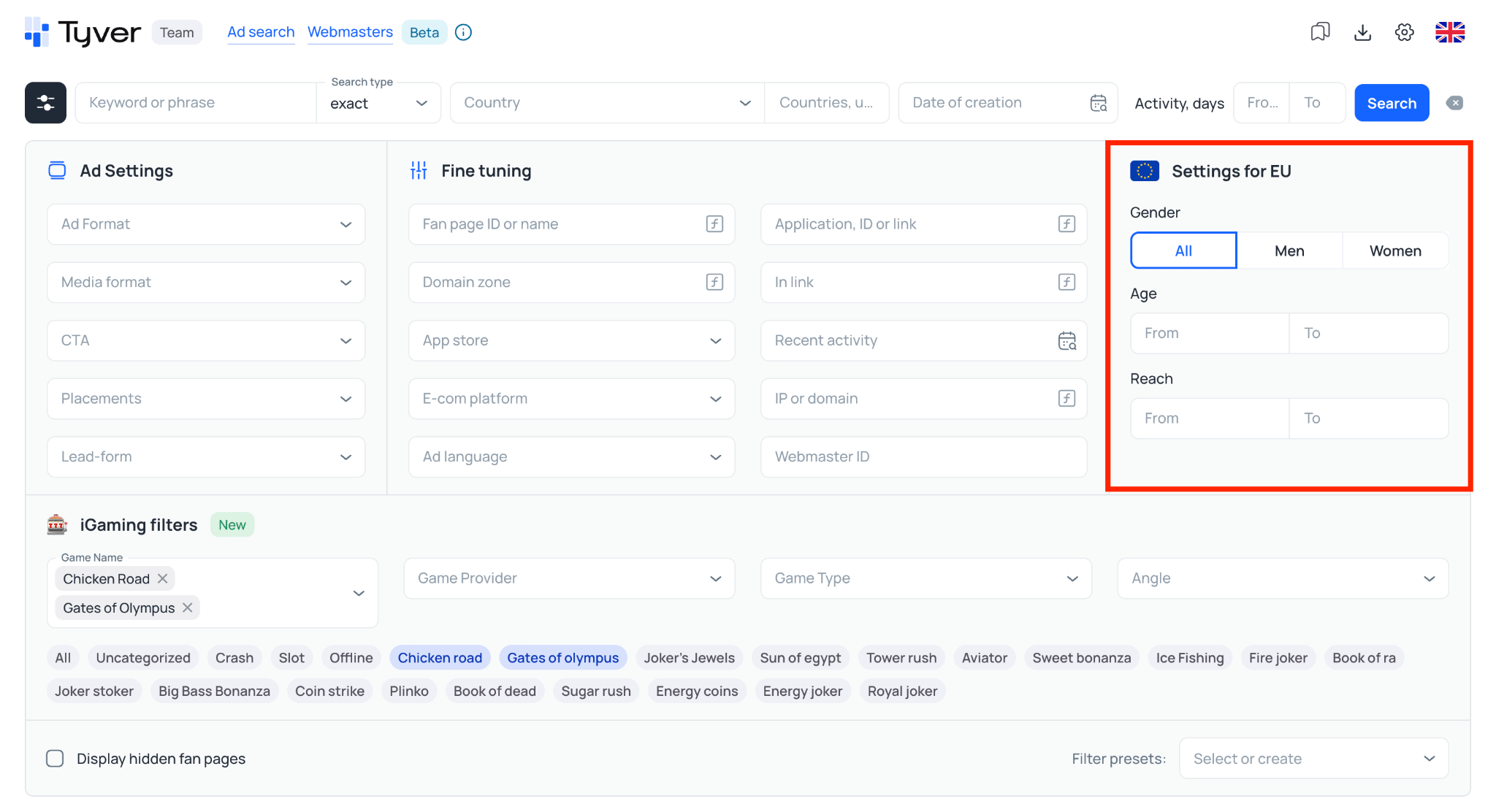Open the settings gear icon
Image resolution: width=1496 pixels, height=812 pixels.
pyautogui.click(x=1404, y=32)
